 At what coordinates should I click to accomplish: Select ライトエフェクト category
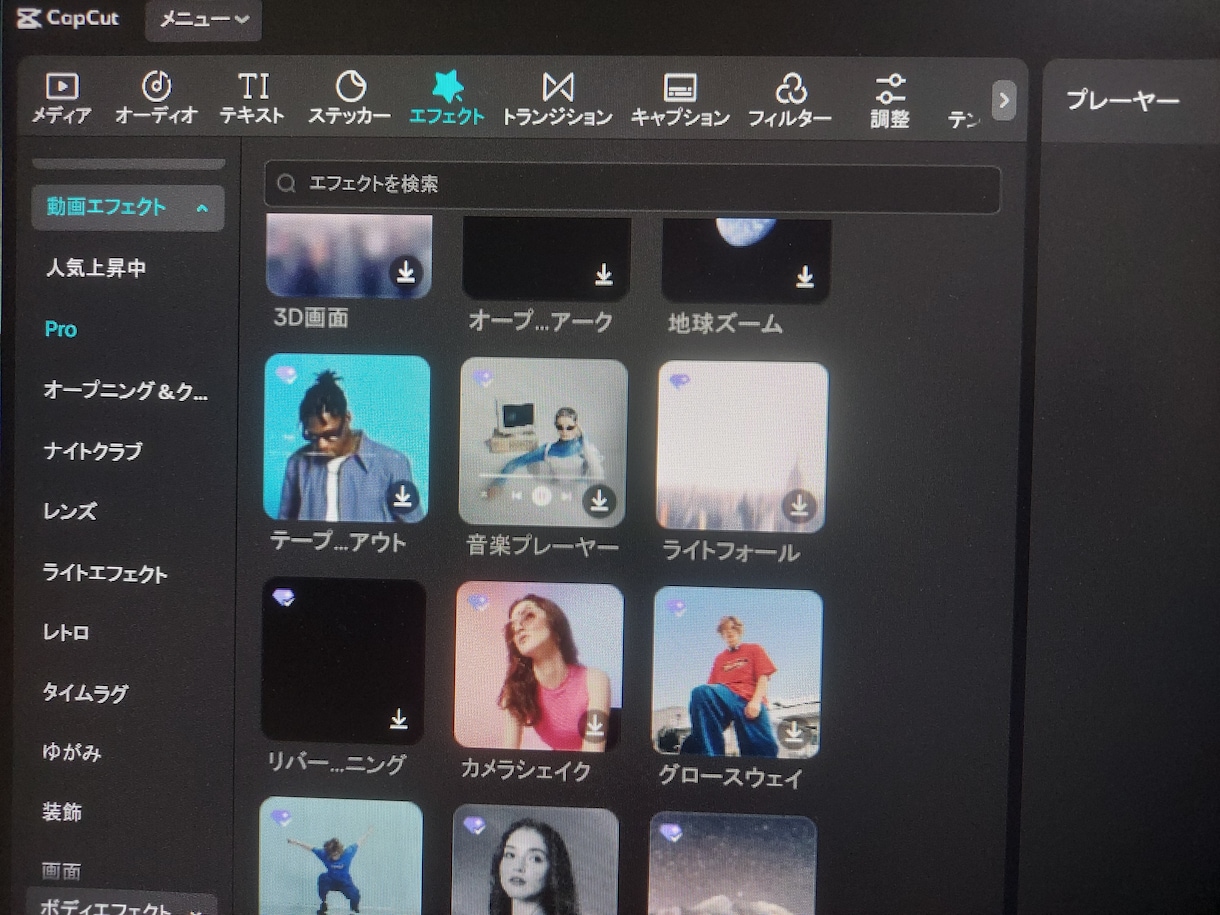click(105, 573)
